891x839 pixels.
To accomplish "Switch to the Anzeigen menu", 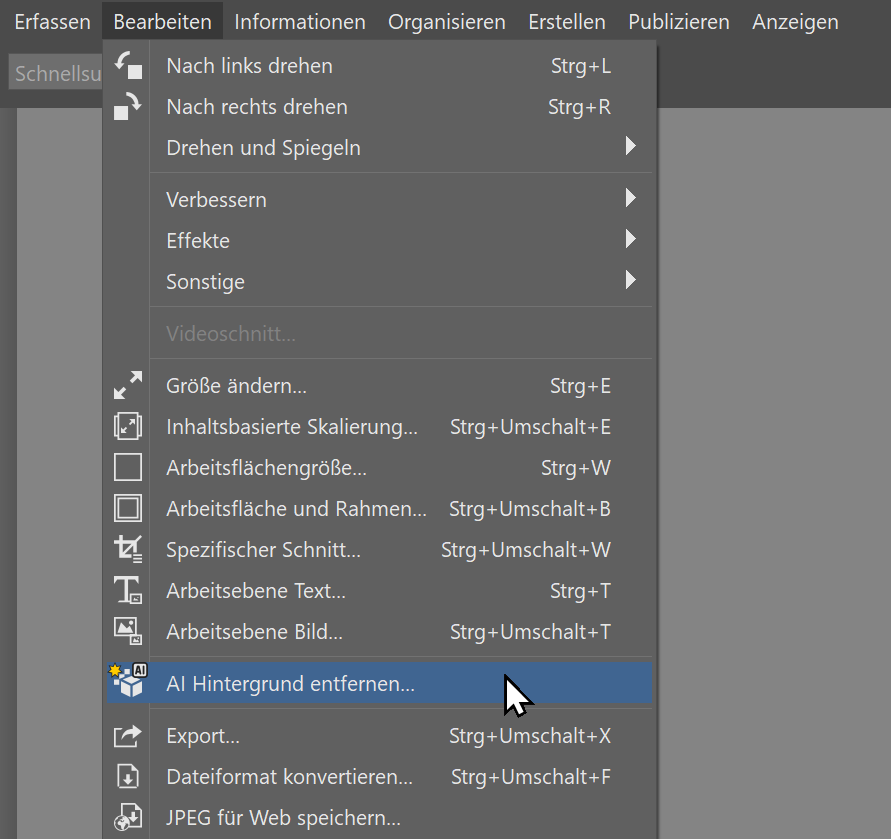I will [x=794, y=21].
